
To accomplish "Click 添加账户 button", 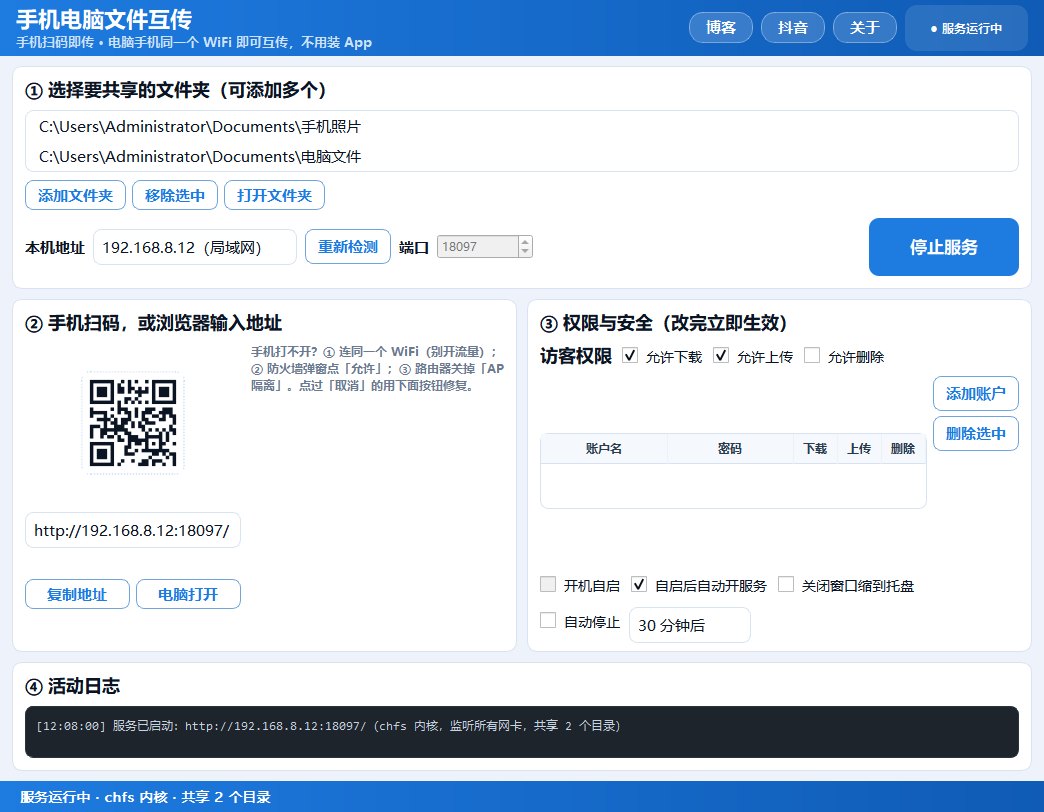I will [975, 393].
